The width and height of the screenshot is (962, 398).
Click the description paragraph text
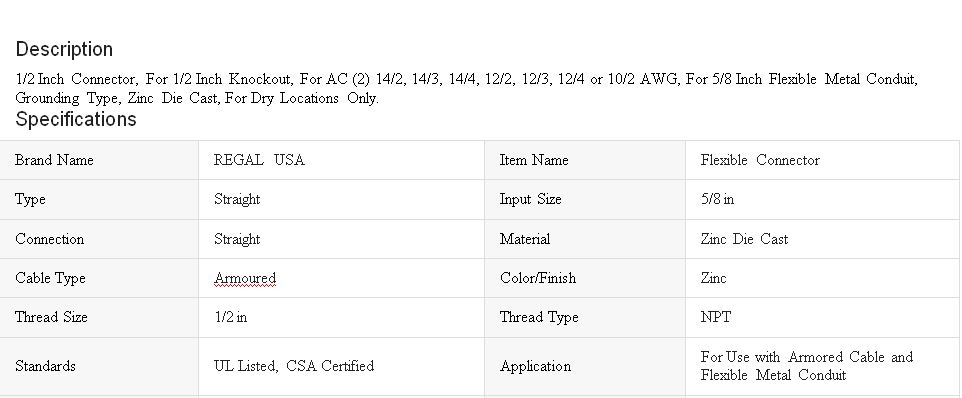click(x=466, y=88)
